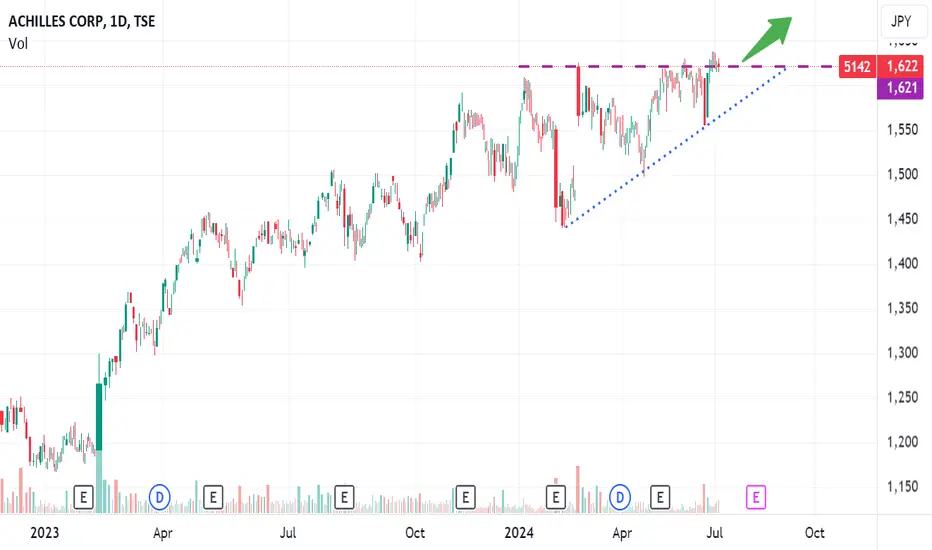The width and height of the screenshot is (932, 550).
Task: Click the 1,400 level on price scale
Action: pos(902,263)
